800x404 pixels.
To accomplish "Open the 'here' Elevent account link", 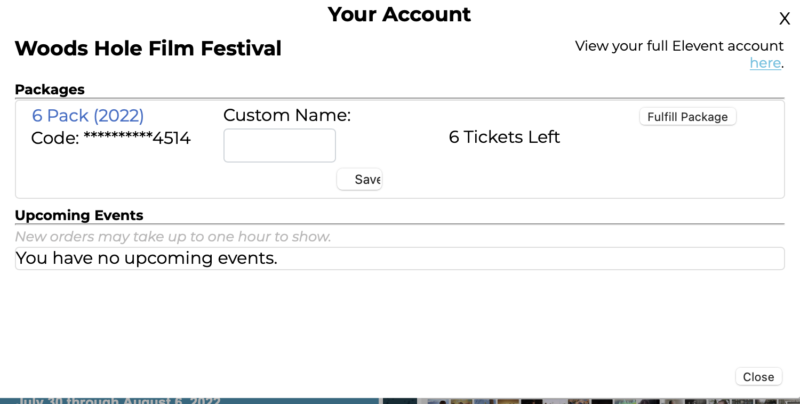I will pos(765,63).
